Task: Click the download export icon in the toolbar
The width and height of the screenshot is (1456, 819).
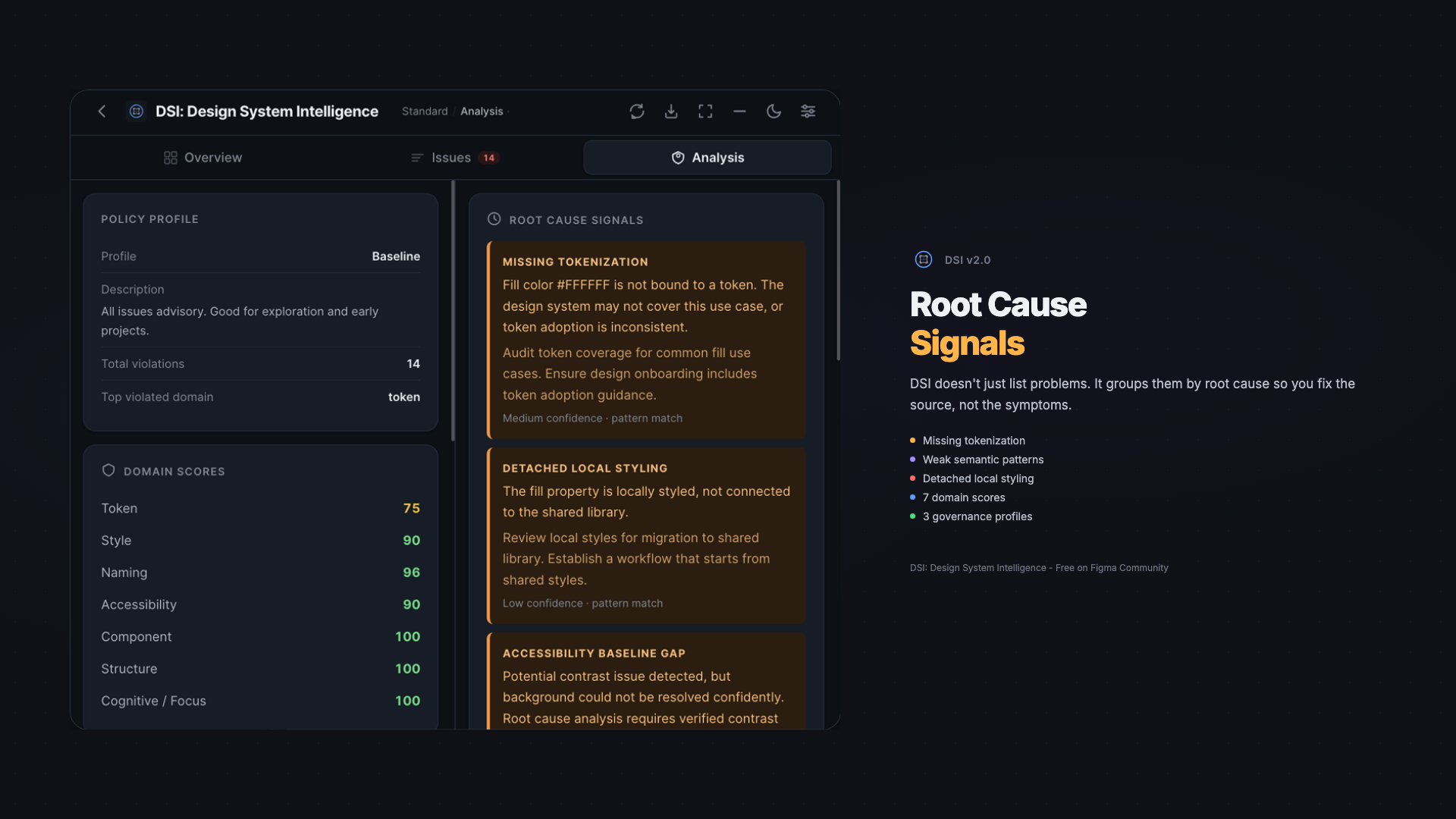Action: tap(670, 111)
